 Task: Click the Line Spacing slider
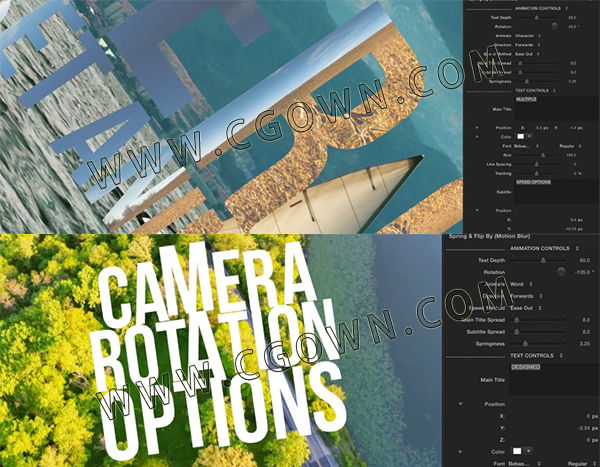coord(536,164)
